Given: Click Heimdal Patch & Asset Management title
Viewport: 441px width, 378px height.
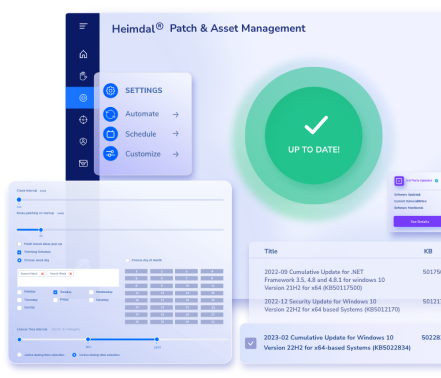Looking at the screenshot, I should [x=209, y=28].
